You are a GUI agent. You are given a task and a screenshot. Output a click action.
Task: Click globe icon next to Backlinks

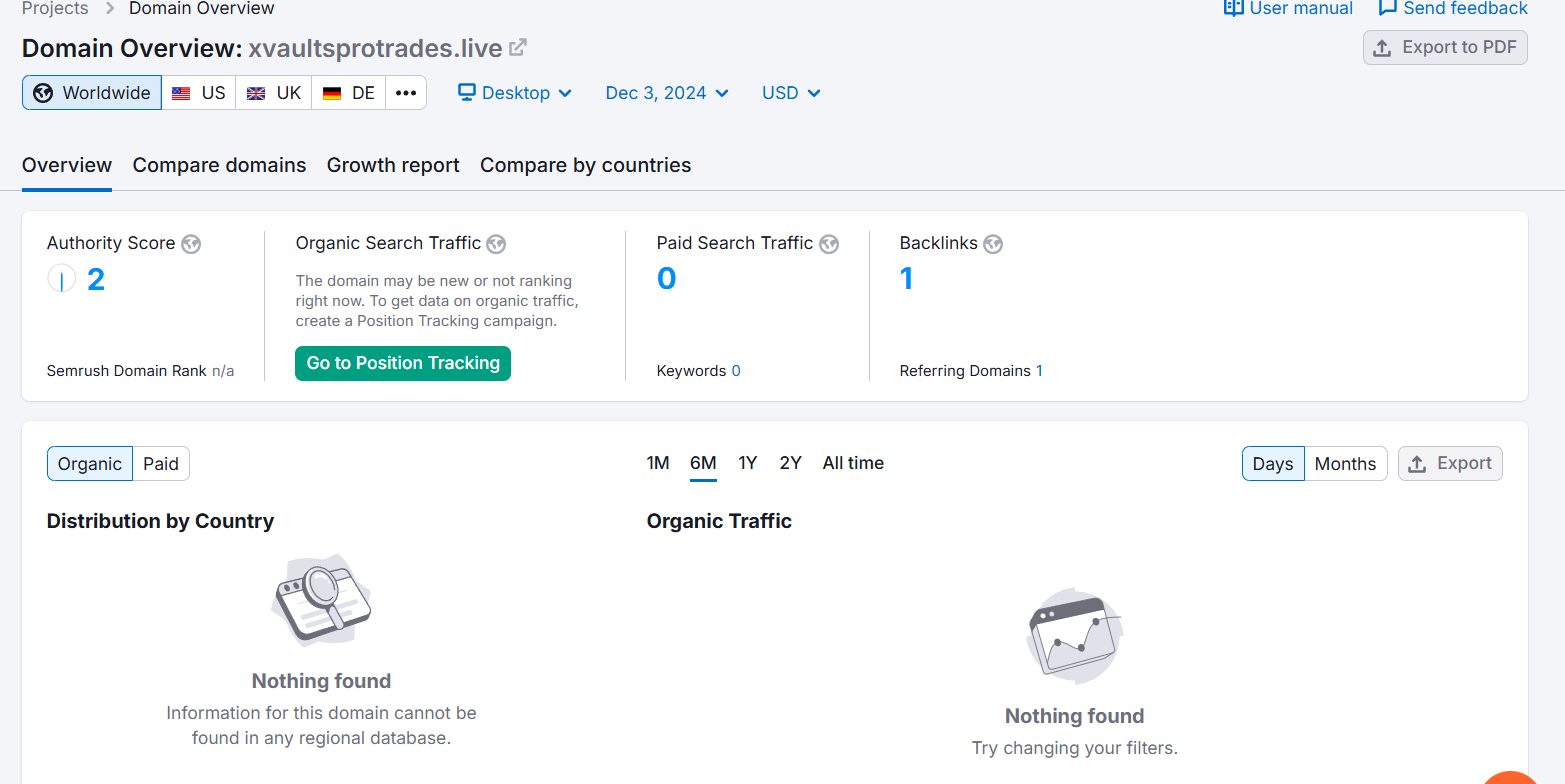[992, 244]
